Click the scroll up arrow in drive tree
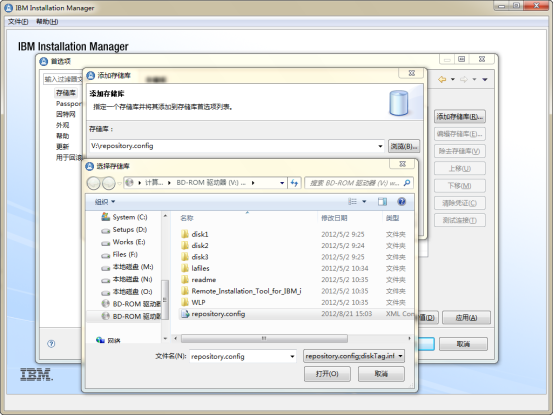This screenshot has height=415, width=553. point(165,215)
